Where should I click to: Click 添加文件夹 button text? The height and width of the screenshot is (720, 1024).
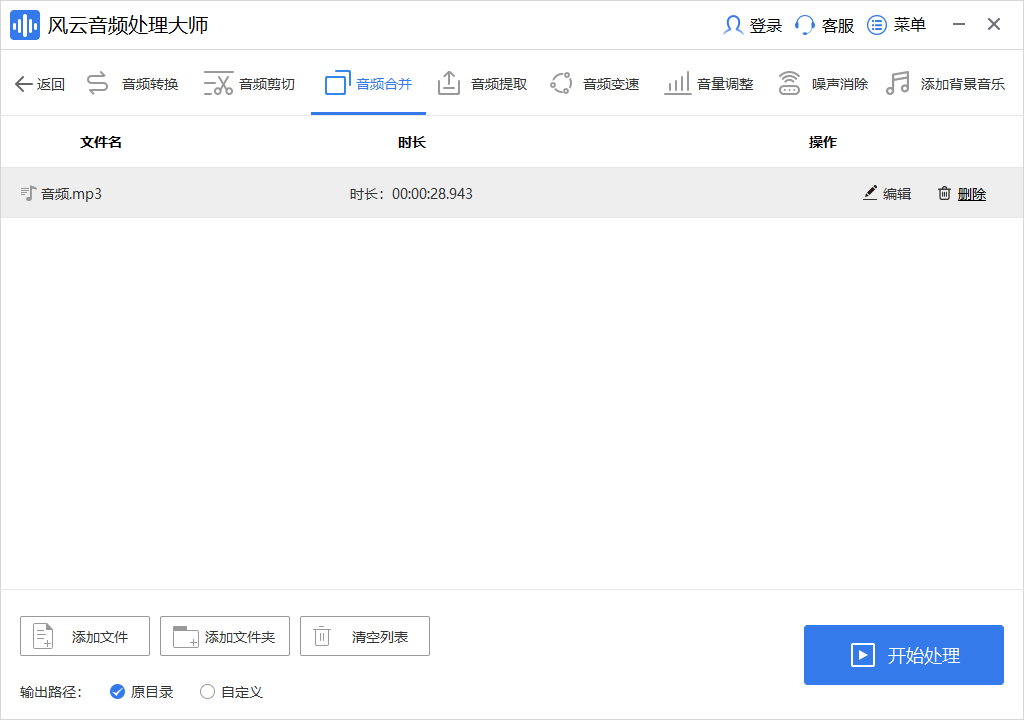click(240, 637)
